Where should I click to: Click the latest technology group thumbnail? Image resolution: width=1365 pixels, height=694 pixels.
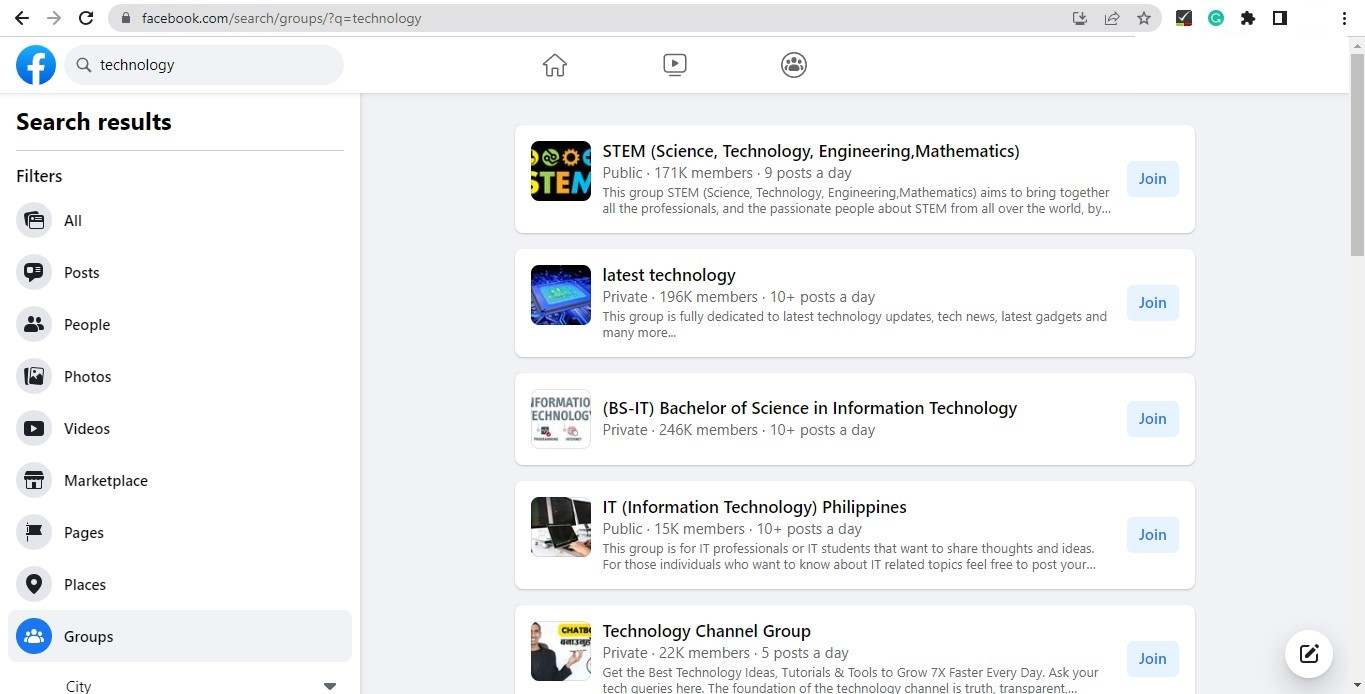tap(561, 295)
